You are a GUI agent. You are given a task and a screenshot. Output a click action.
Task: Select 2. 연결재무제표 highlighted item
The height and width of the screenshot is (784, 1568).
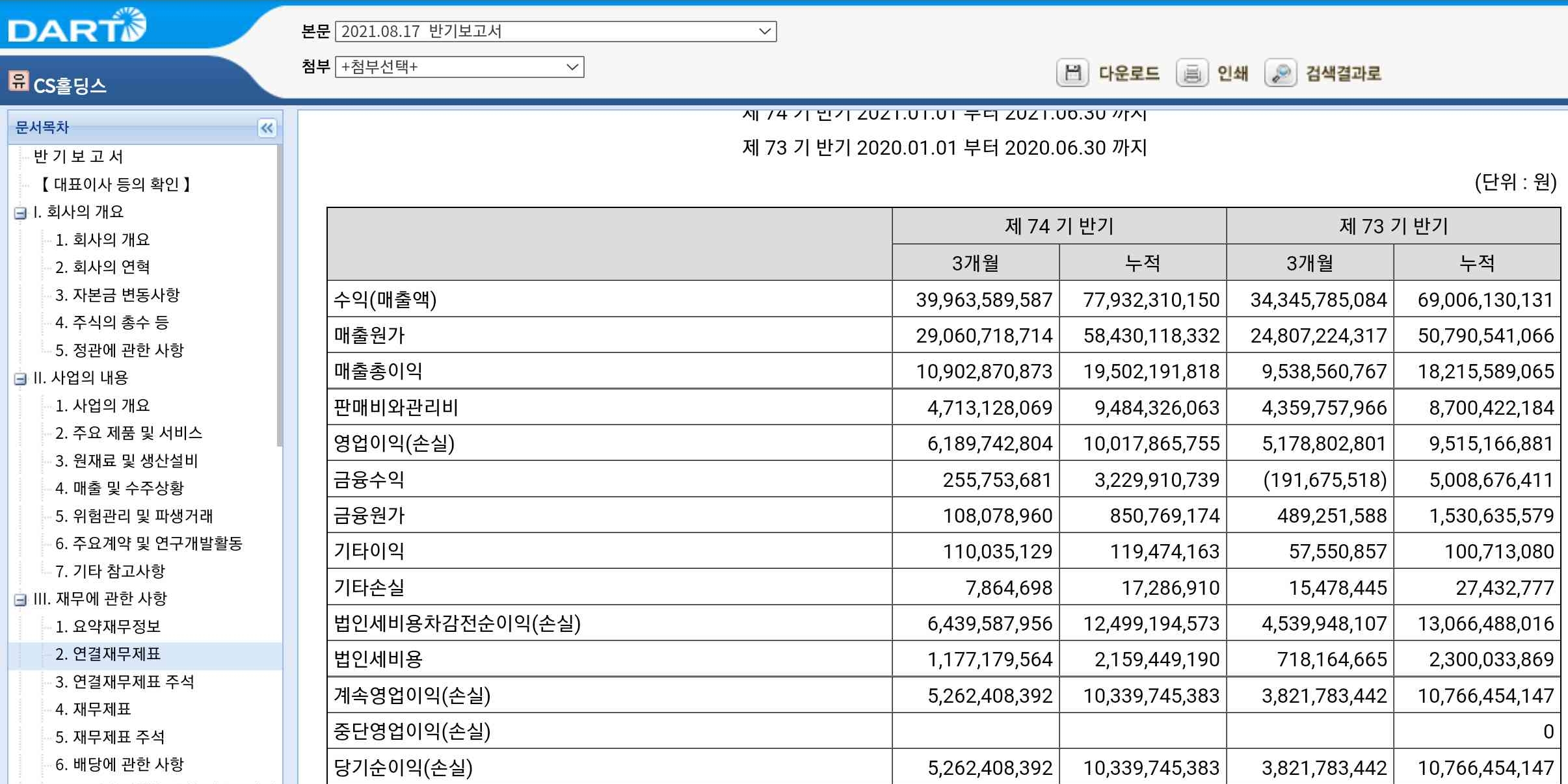(x=107, y=654)
